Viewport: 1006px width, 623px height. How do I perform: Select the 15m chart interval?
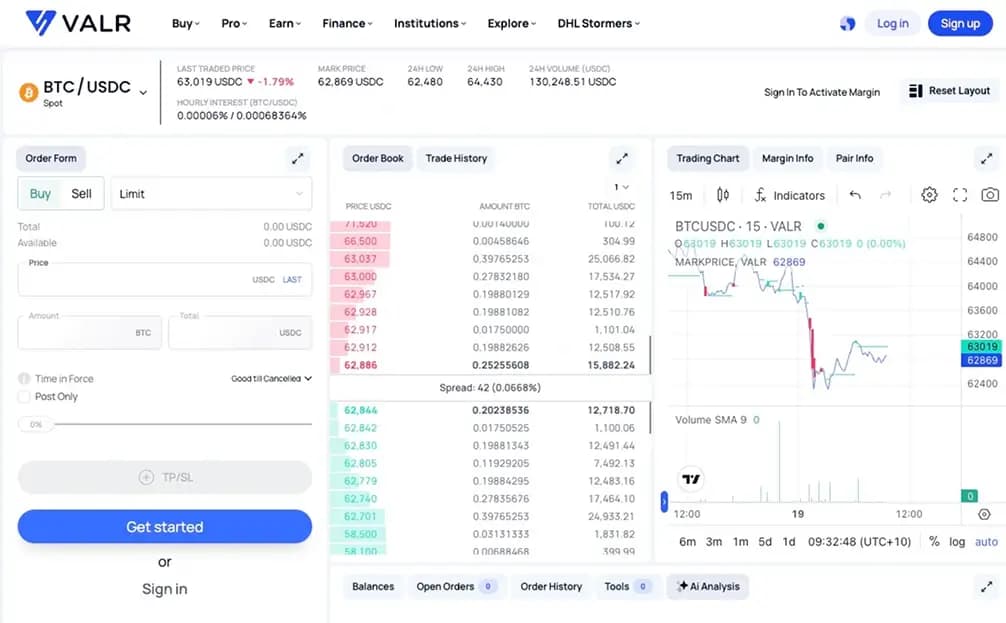coord(681,195)
